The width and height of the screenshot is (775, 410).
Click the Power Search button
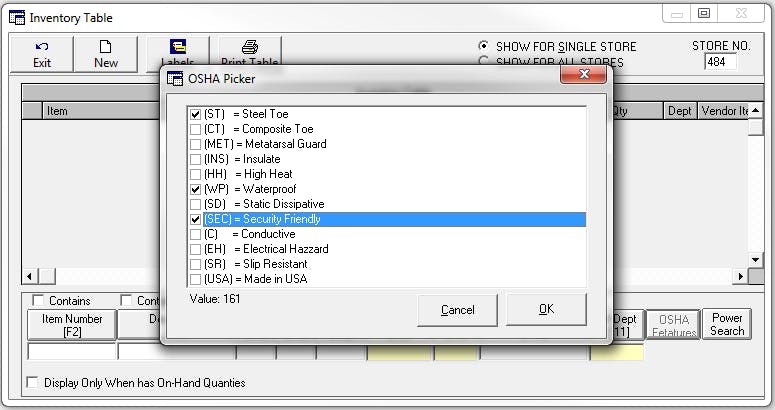(727, 324)
